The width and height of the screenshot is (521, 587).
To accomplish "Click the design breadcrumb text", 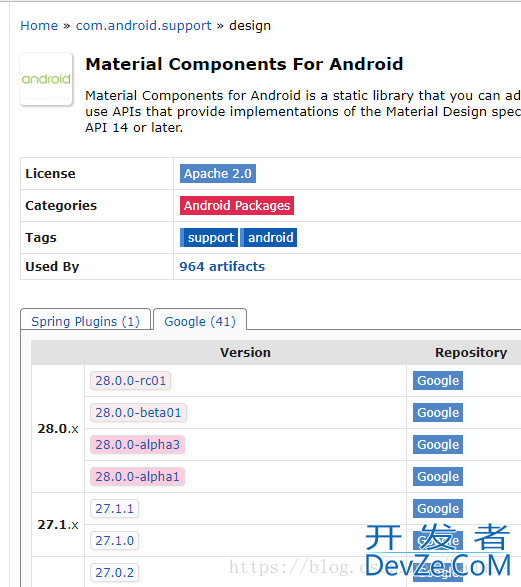I will click(250, 25).
